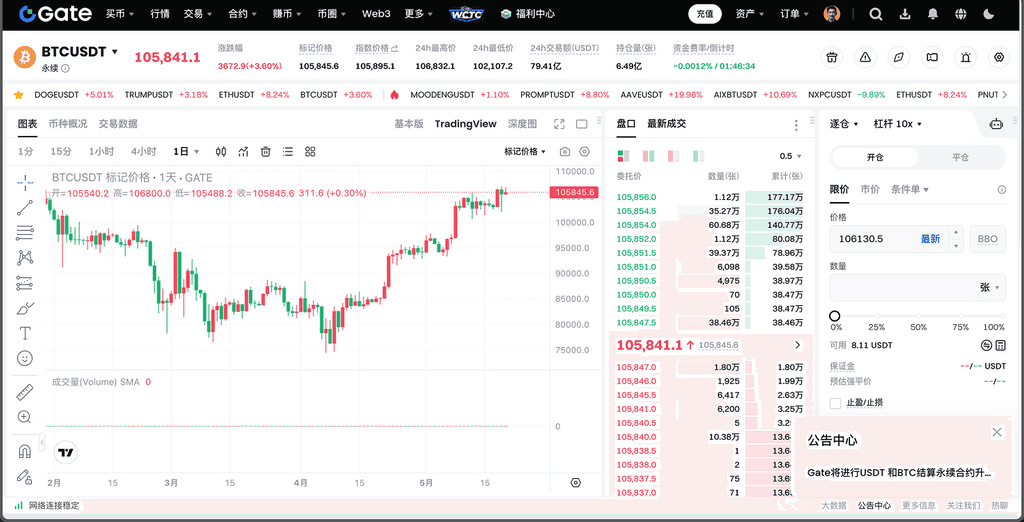Expand the 杠杆 10x leverage dropdown
Screen dimensions: 1024x522
[897, 124]
